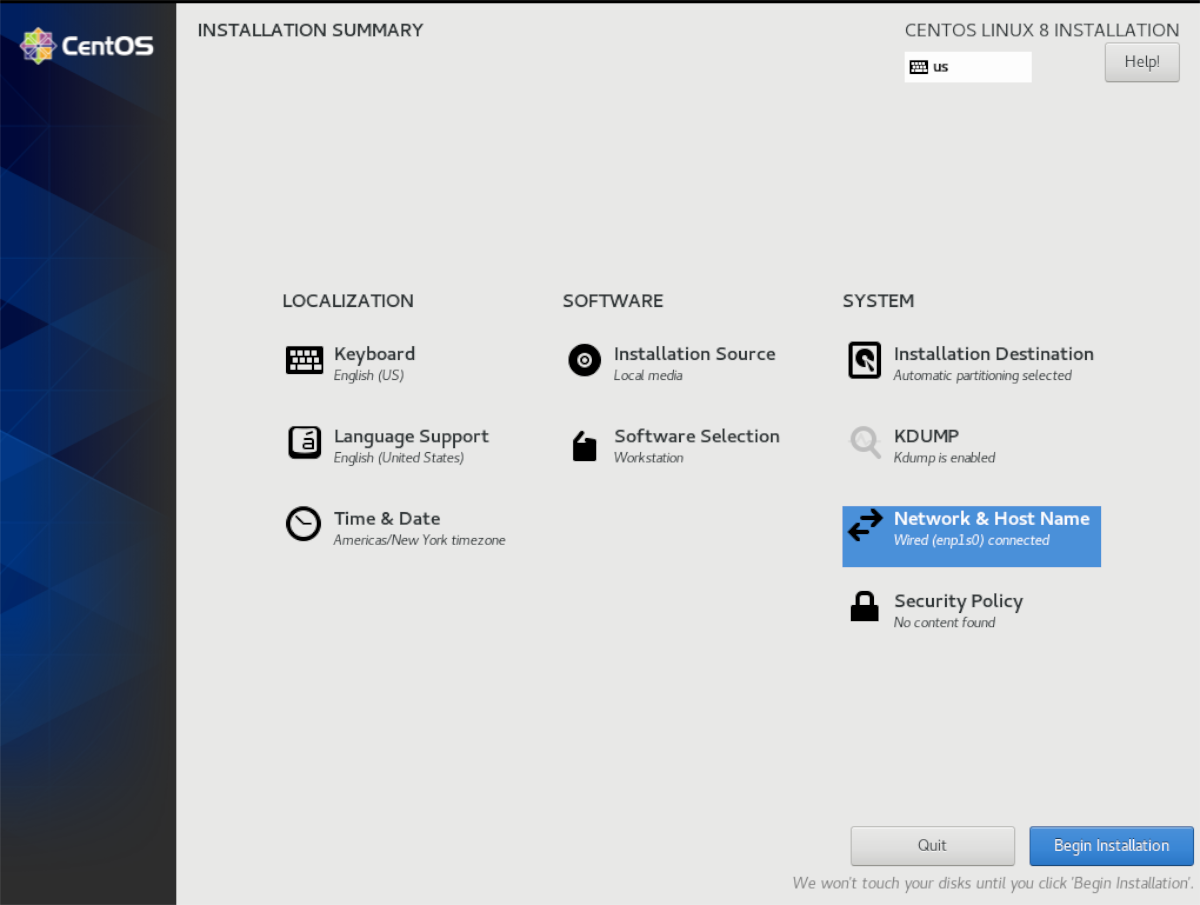
Task: Click the Installation Source disc icon
Action: click(x=584, y=360)
